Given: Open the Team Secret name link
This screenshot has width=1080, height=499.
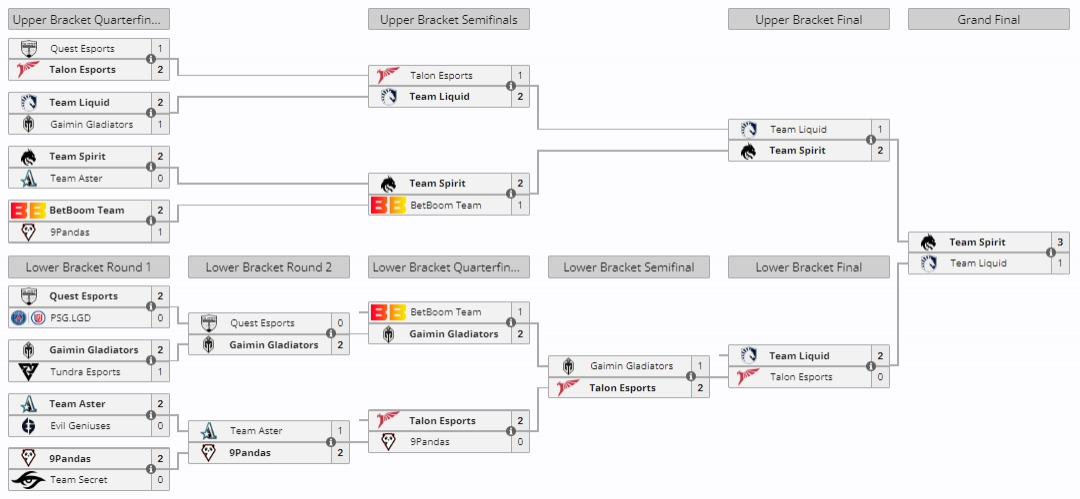Looking at the screenshot, I should (79, 480).
